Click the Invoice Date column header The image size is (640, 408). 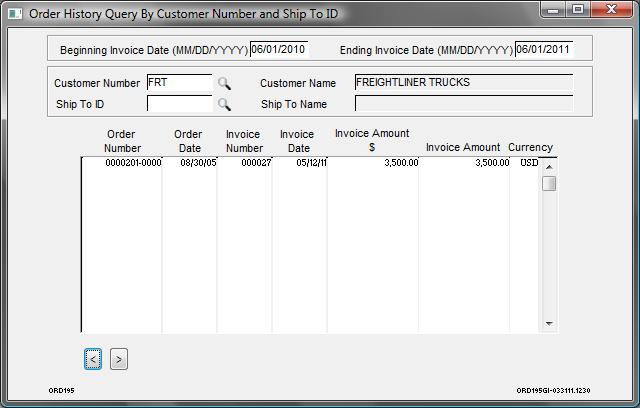[297, 141]
